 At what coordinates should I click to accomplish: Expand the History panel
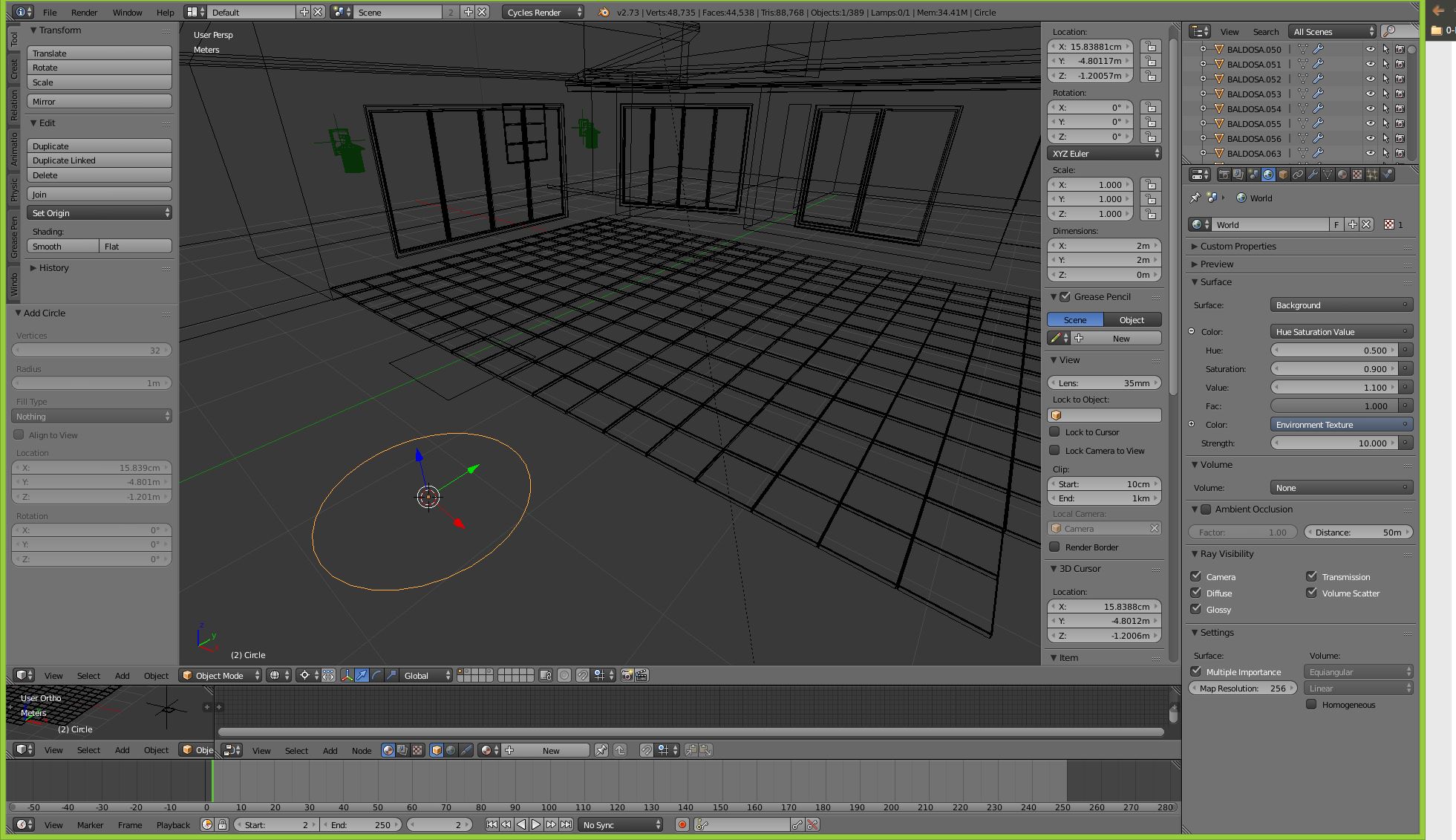53,267
